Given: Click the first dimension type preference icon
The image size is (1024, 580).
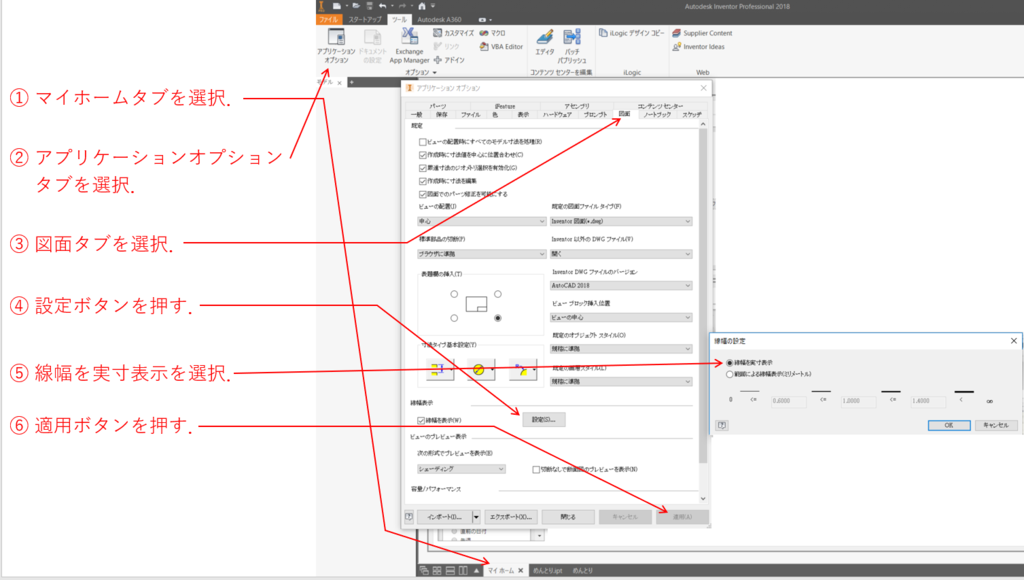Looking at the screenshot, I should [438, 370].
